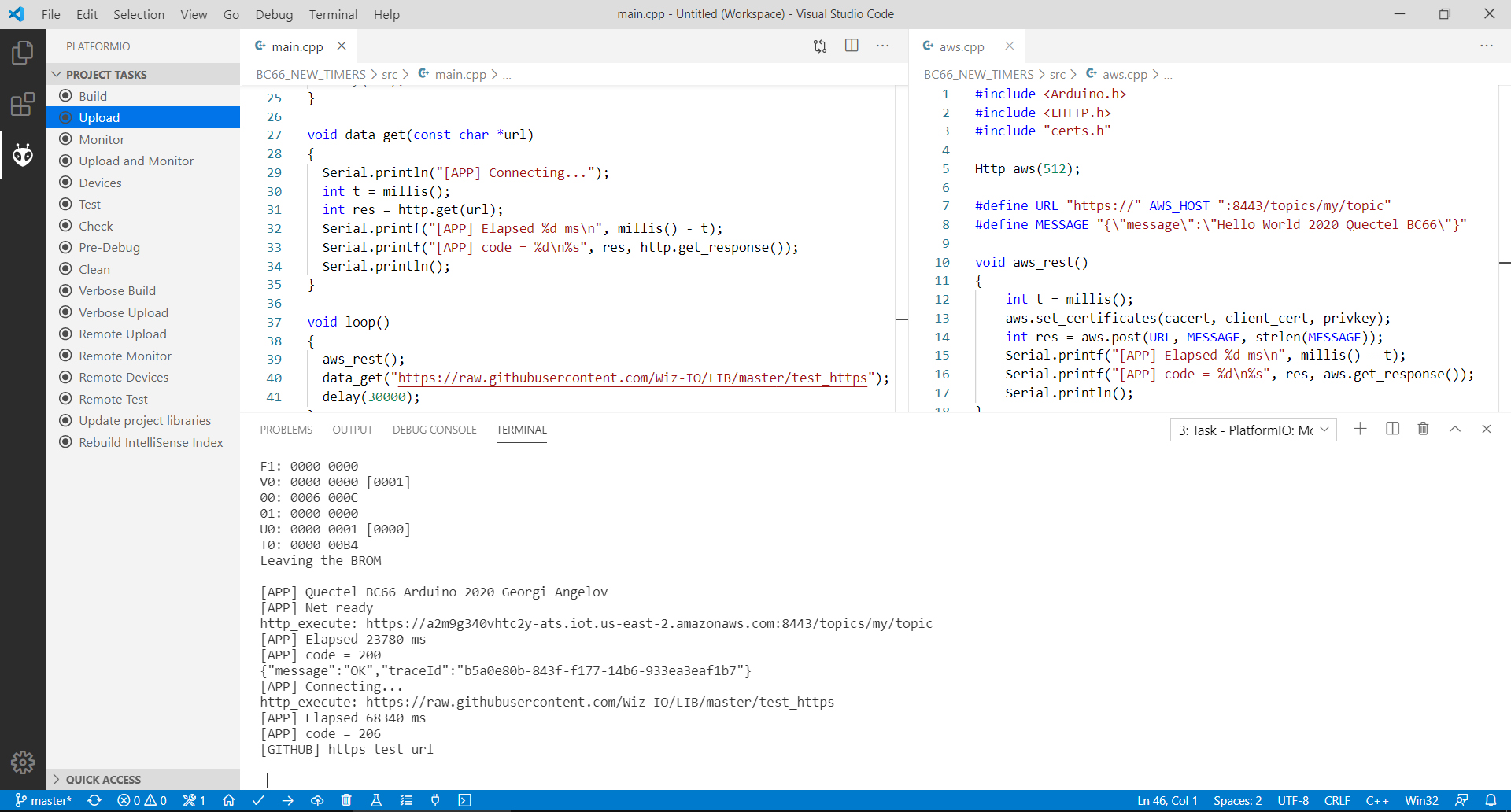Image resolution: width=1511 pixels, height=812 pixels.
Task: Run the Monitor project task
Action: pos(143,139)
